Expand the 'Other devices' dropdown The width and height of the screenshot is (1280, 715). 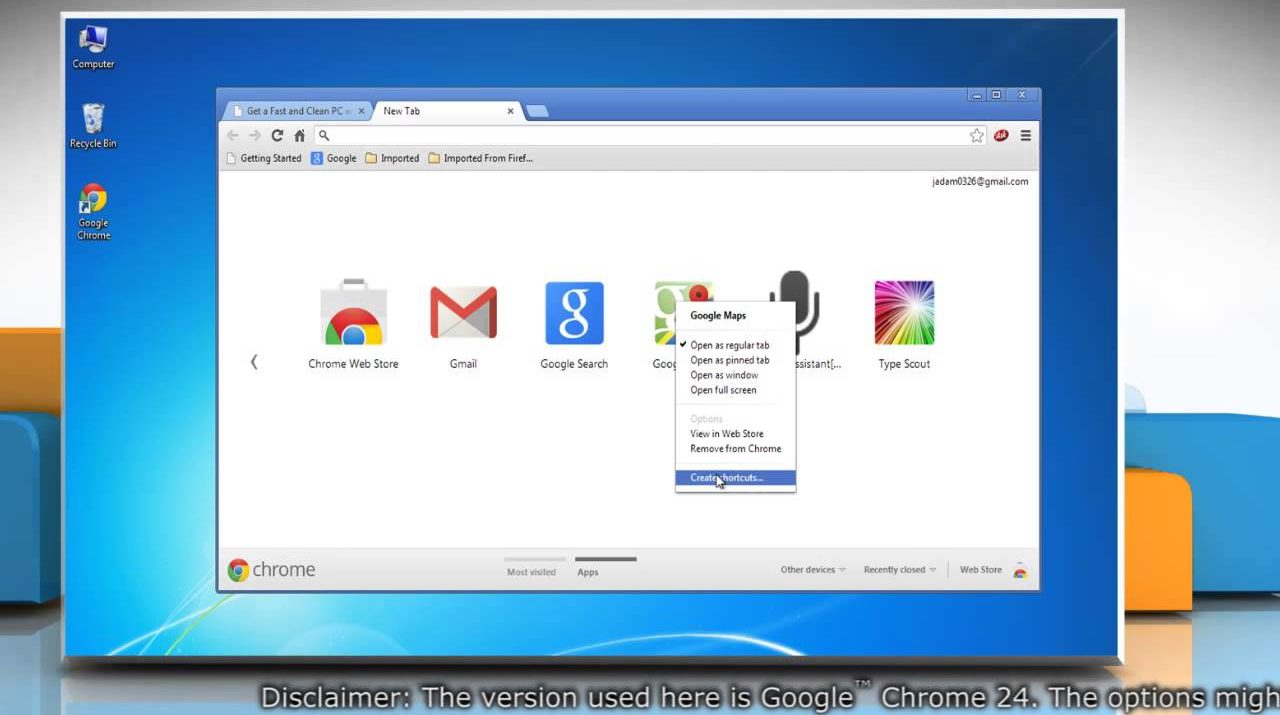tap(812, 570)
